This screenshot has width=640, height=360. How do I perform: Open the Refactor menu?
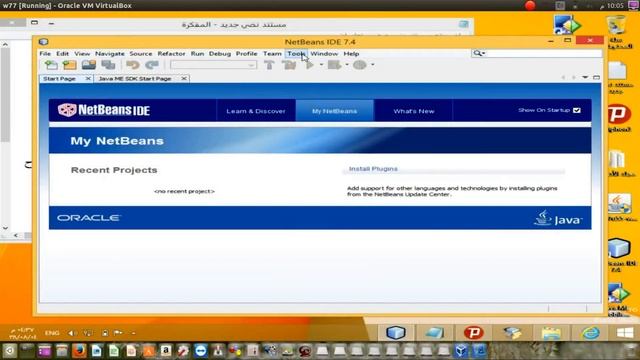point(171,53)
